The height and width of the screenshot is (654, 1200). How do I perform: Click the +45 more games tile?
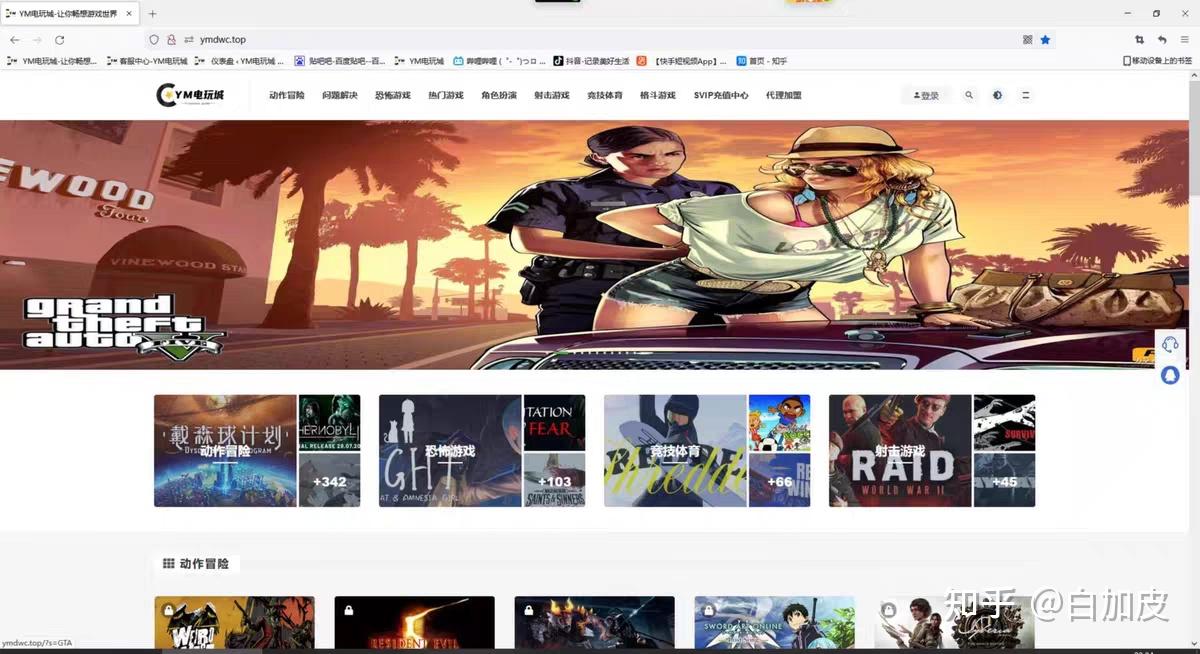click(x=1004, y=480)
